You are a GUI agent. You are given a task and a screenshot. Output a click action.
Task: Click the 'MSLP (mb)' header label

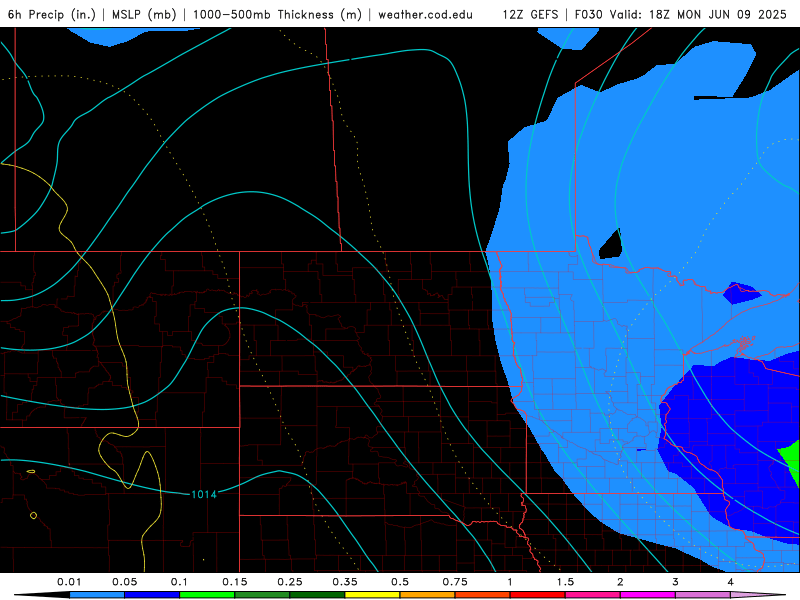[x=144, y=15]
